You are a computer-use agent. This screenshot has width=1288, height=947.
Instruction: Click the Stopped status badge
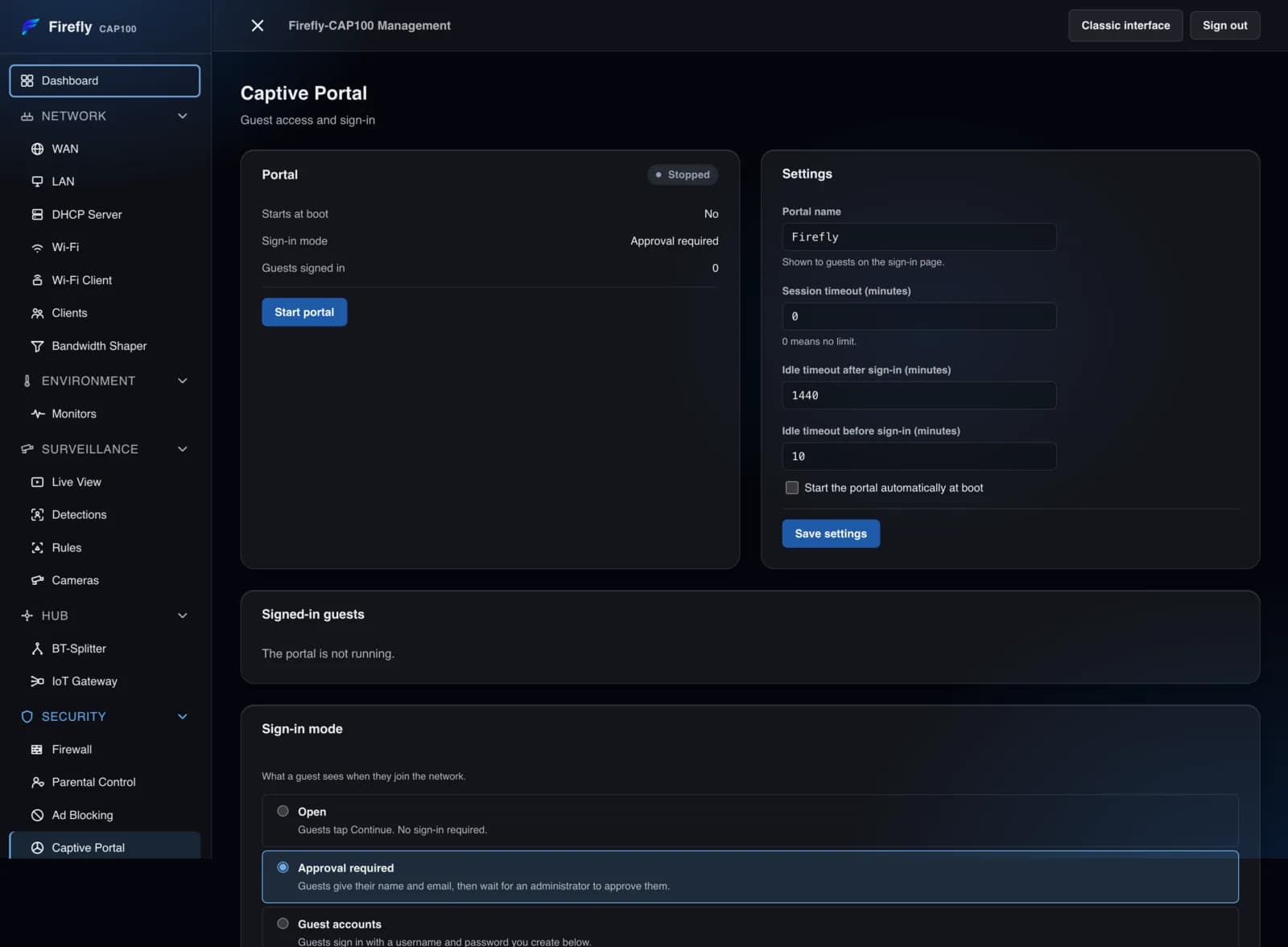tap(683, 175)
